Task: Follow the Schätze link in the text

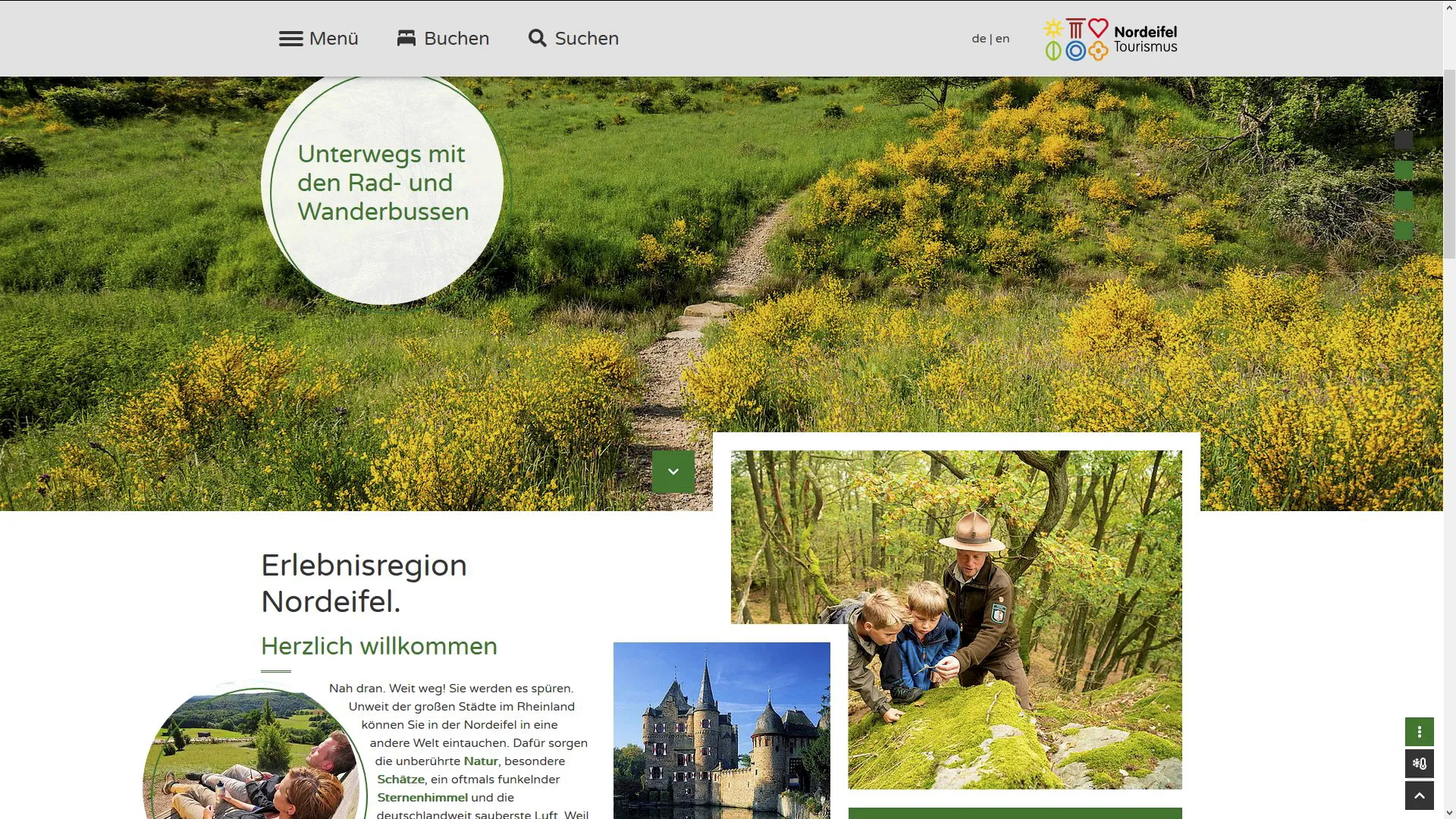Action: (x=400, y=780)
